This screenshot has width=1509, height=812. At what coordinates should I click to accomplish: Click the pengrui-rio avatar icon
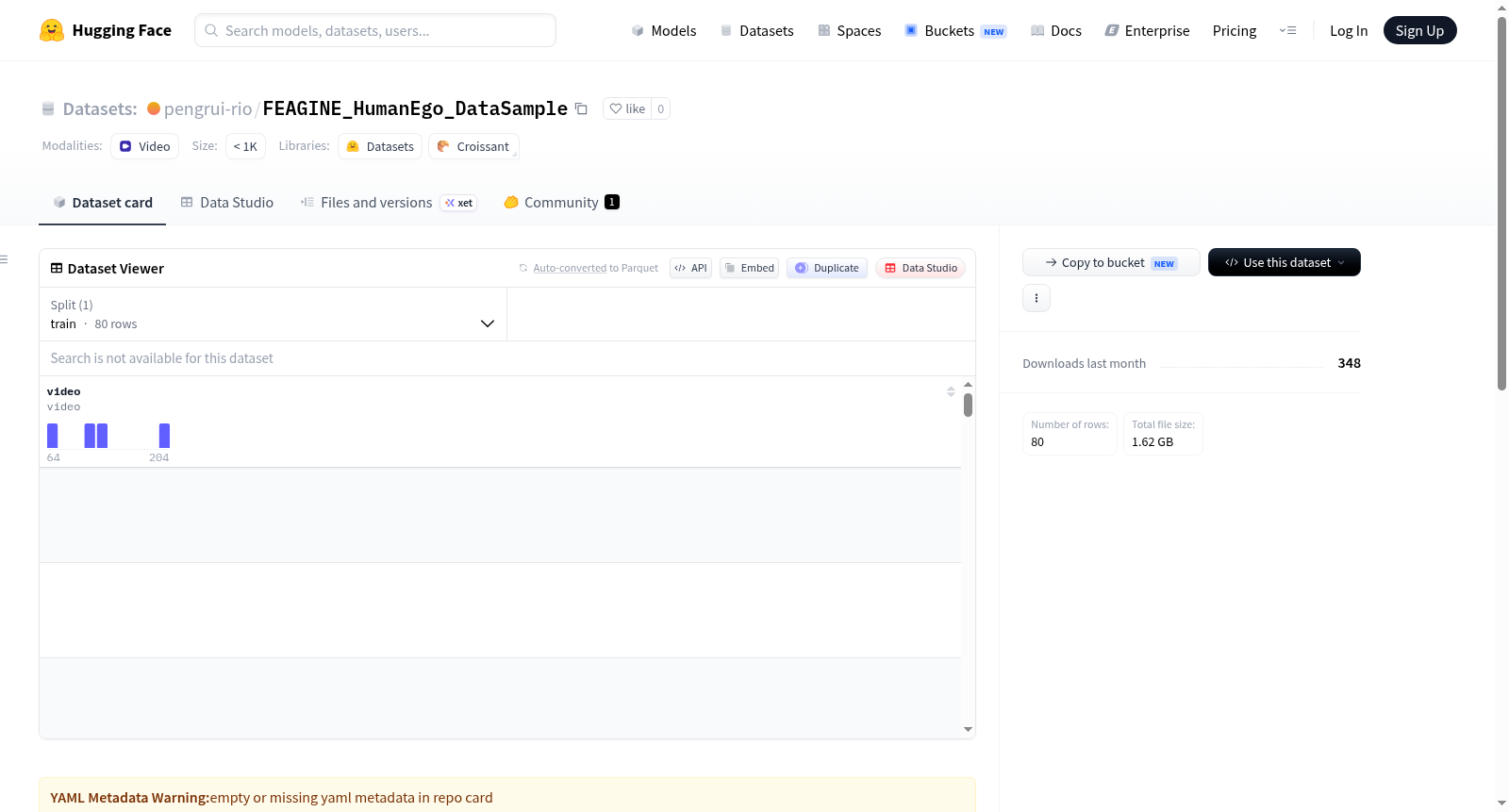click(x=154, y=108)
